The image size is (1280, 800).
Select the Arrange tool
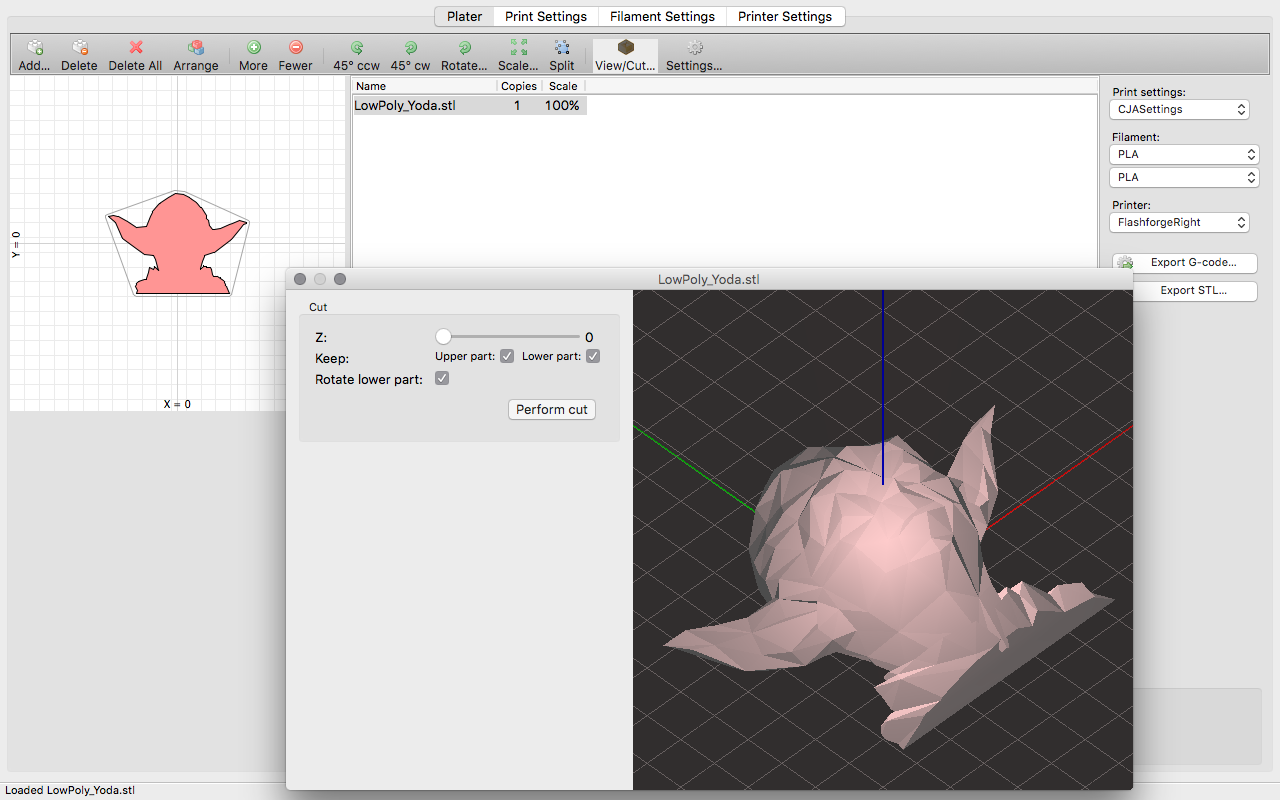[x=195, y=55]
